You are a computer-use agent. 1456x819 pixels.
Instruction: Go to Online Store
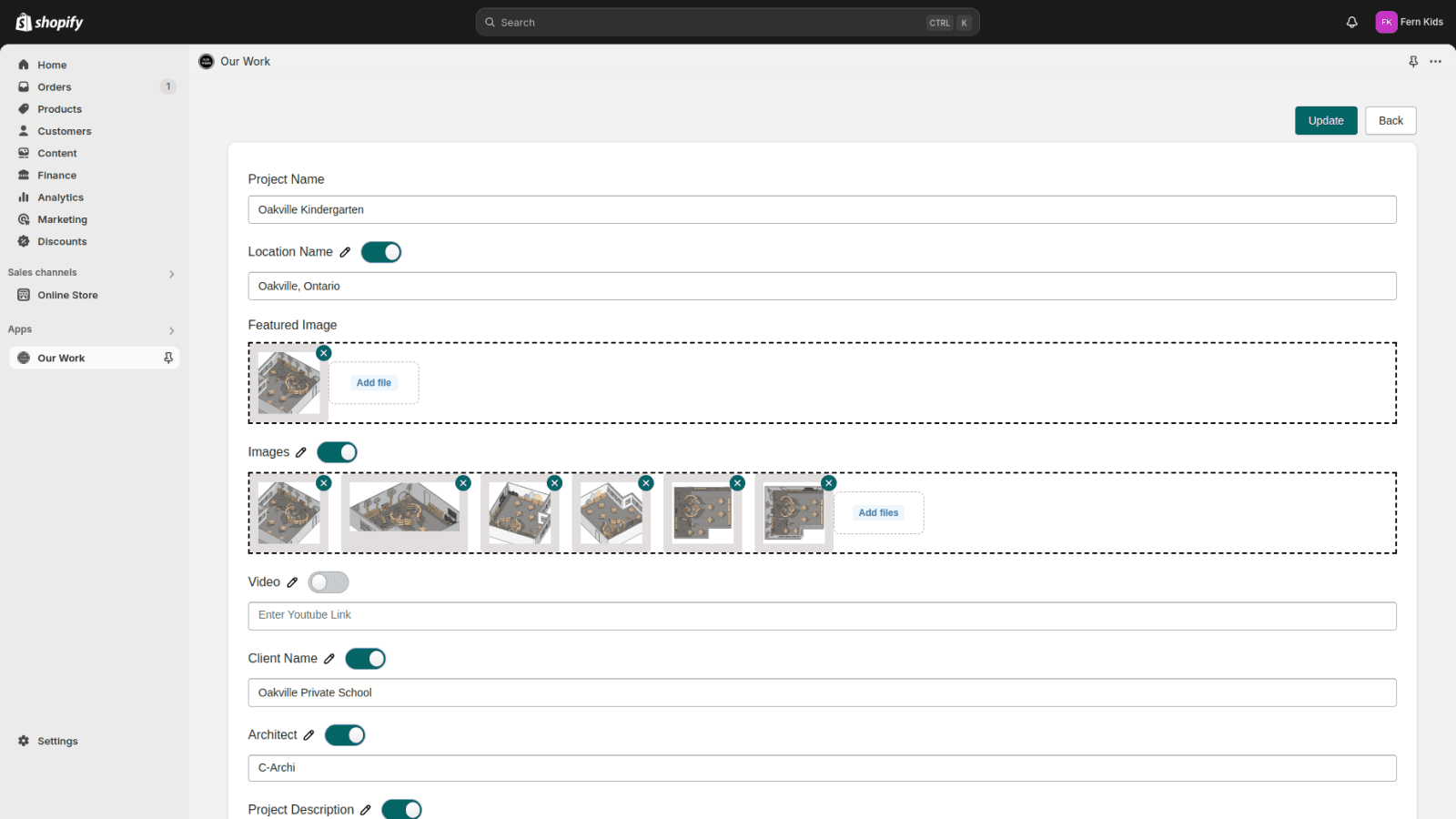(x=66, y=294)
